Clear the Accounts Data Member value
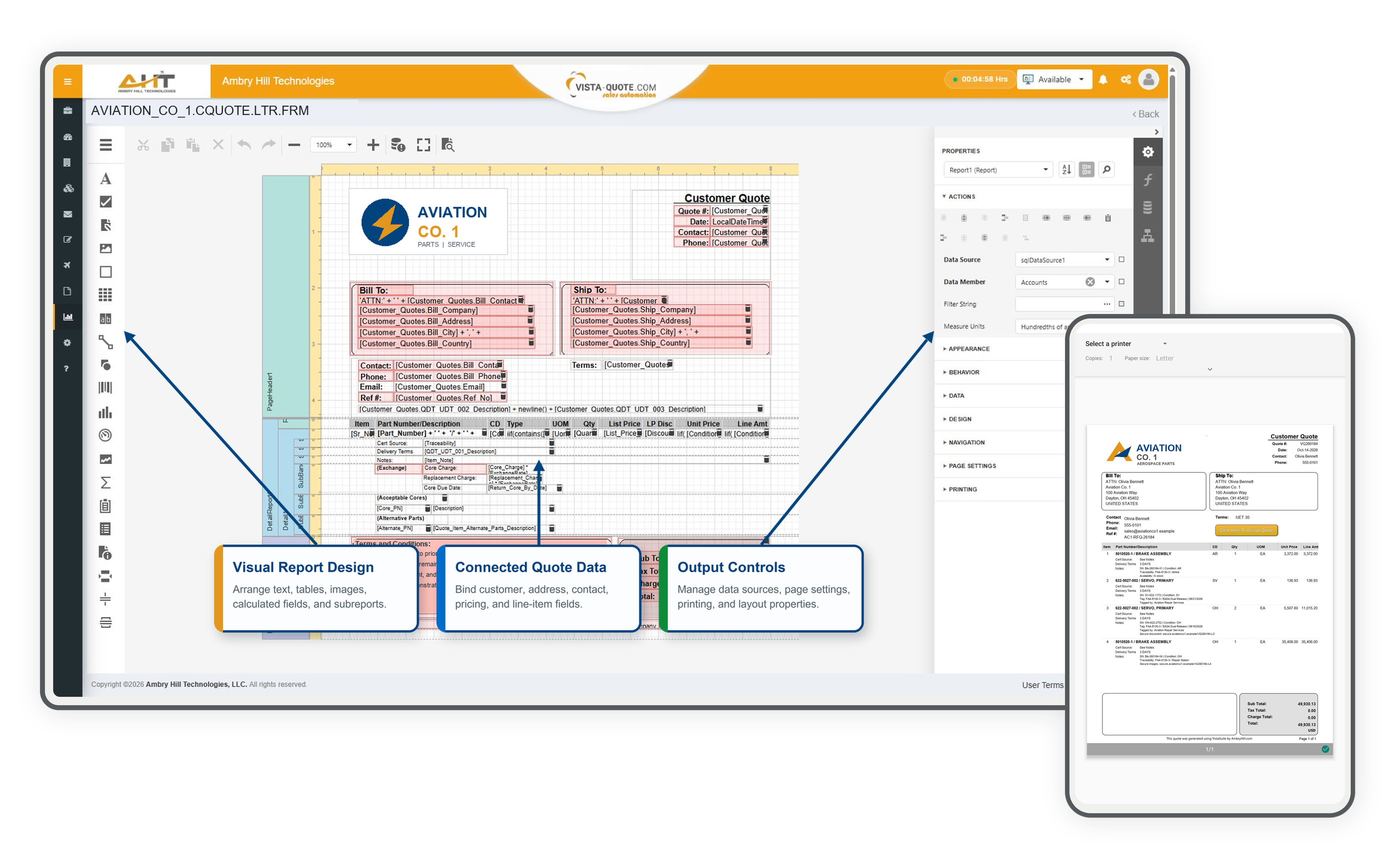Viewport: 1400px width, 860px height. pos(1091,282)
